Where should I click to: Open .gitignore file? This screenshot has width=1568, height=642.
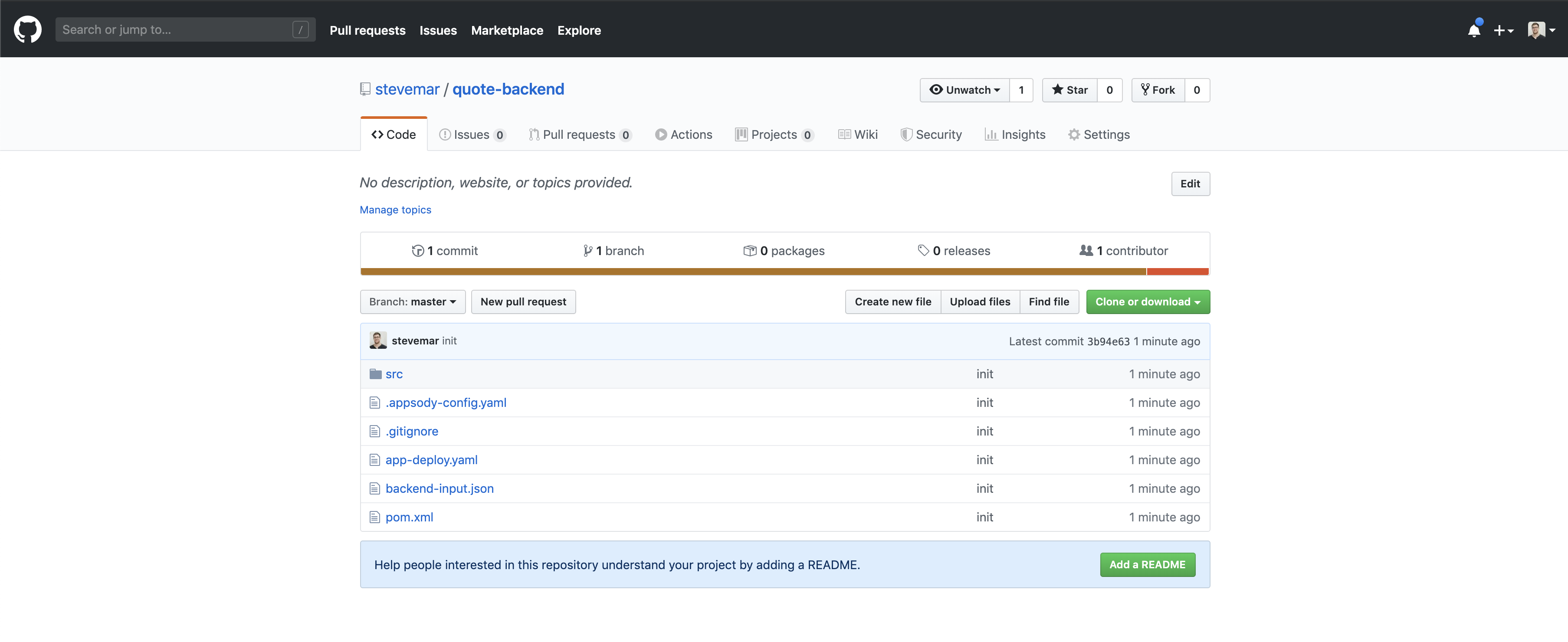(411, 431)
